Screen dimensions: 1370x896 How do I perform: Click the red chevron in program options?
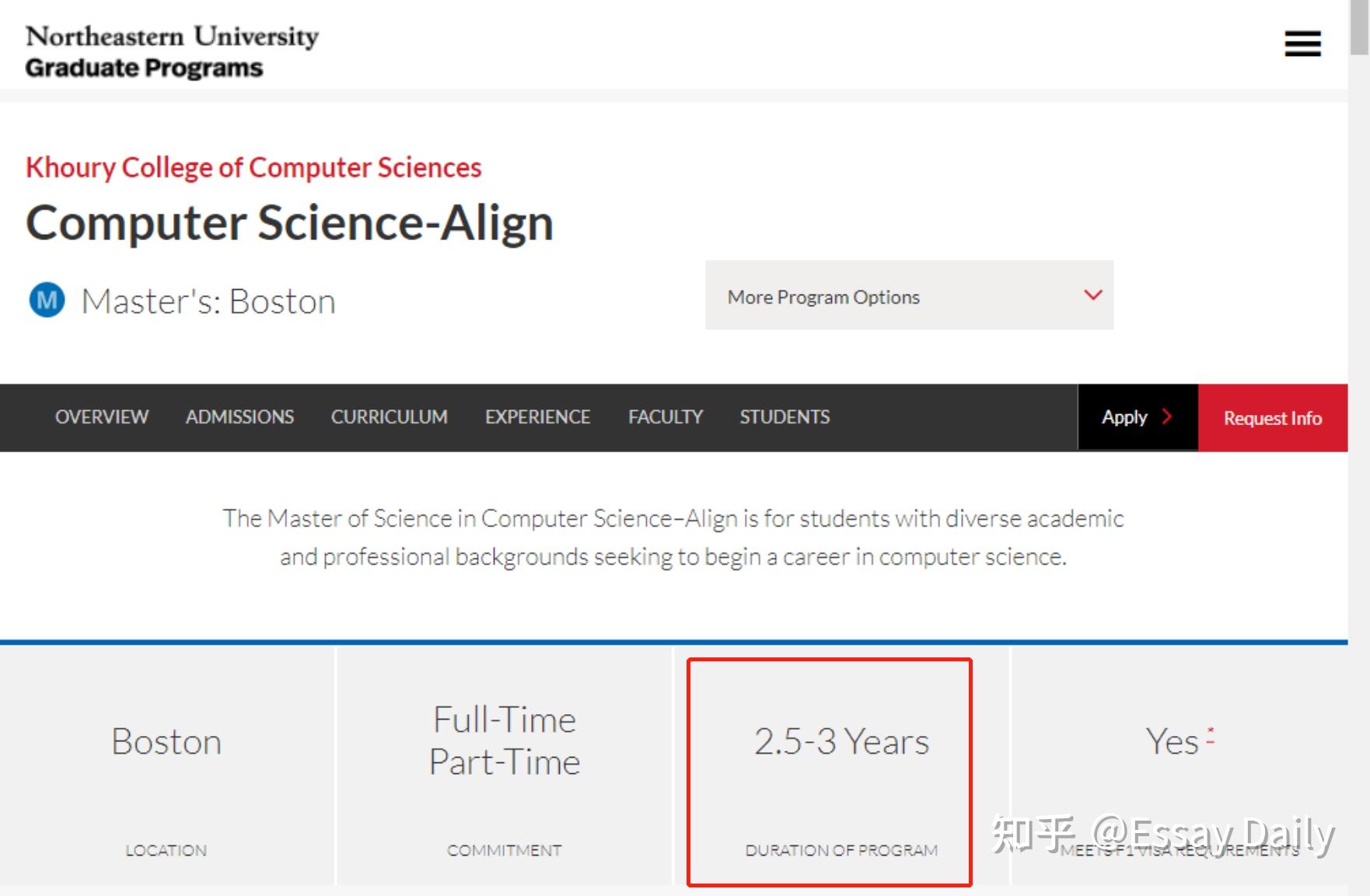[x=1093, y=295]
